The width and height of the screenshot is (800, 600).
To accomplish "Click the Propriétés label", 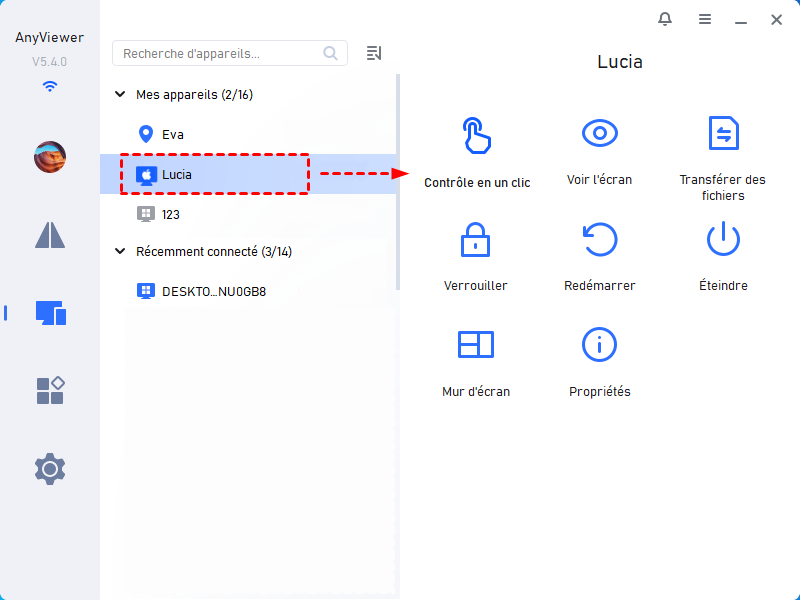I will point(600,392).
